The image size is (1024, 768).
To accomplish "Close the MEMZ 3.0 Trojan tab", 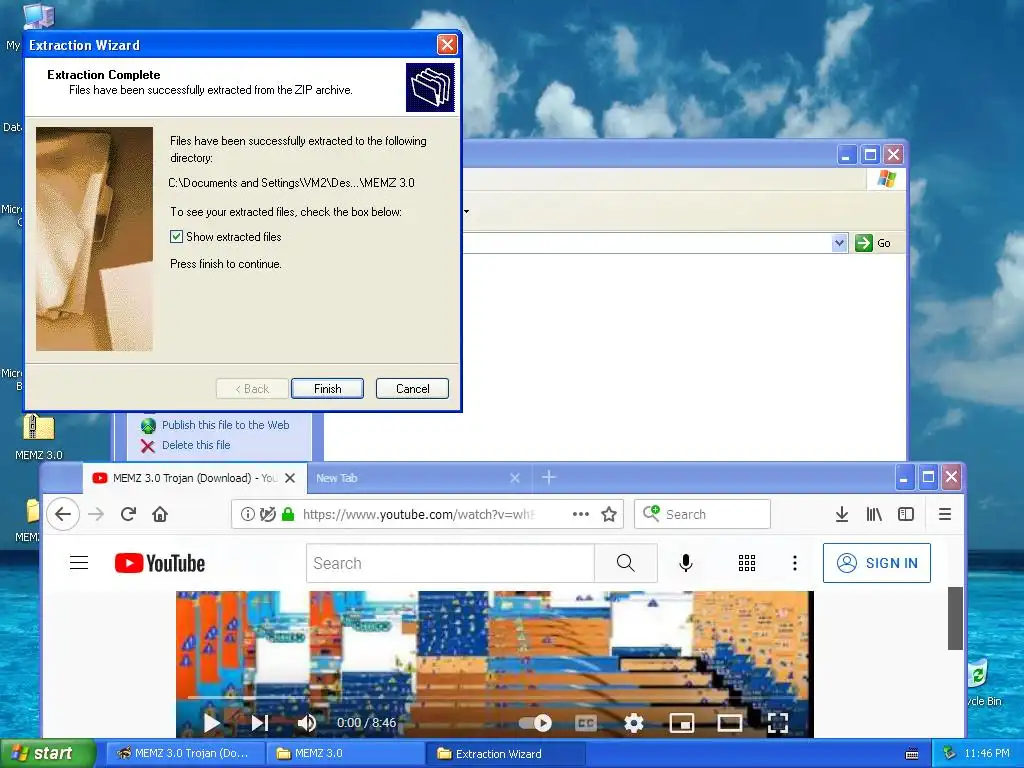I will click(290, 478).
